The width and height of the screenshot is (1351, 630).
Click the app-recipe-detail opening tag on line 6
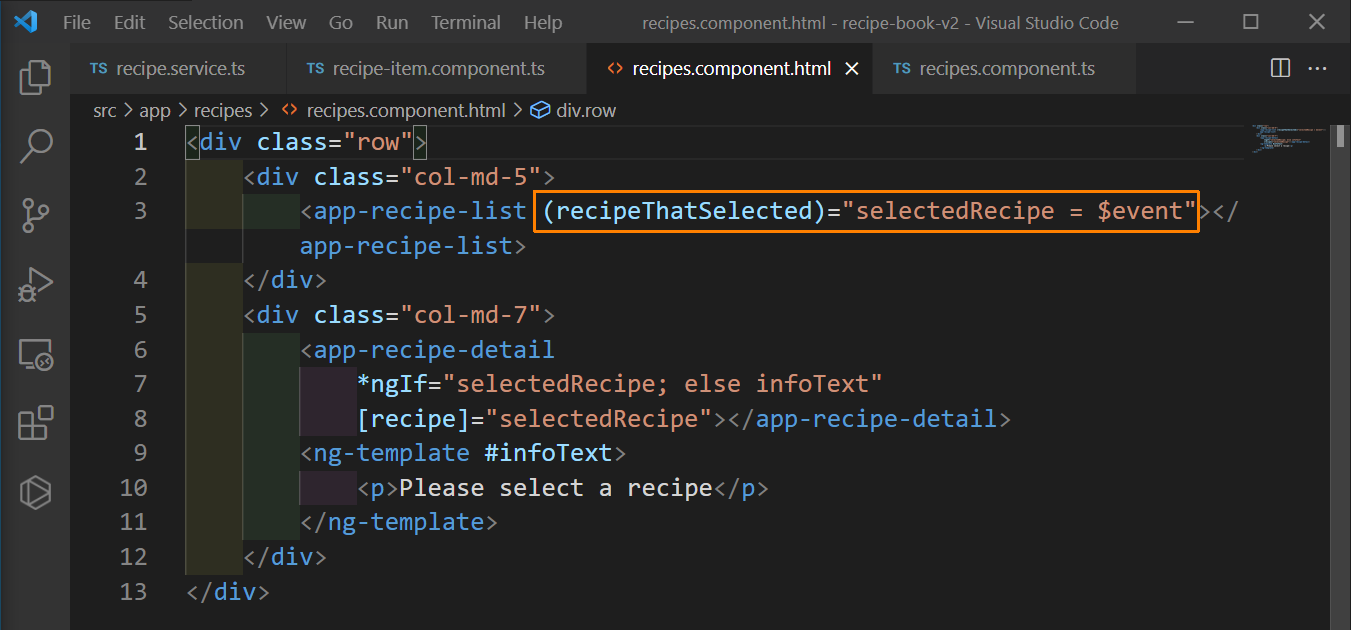[x=427, y=349]
